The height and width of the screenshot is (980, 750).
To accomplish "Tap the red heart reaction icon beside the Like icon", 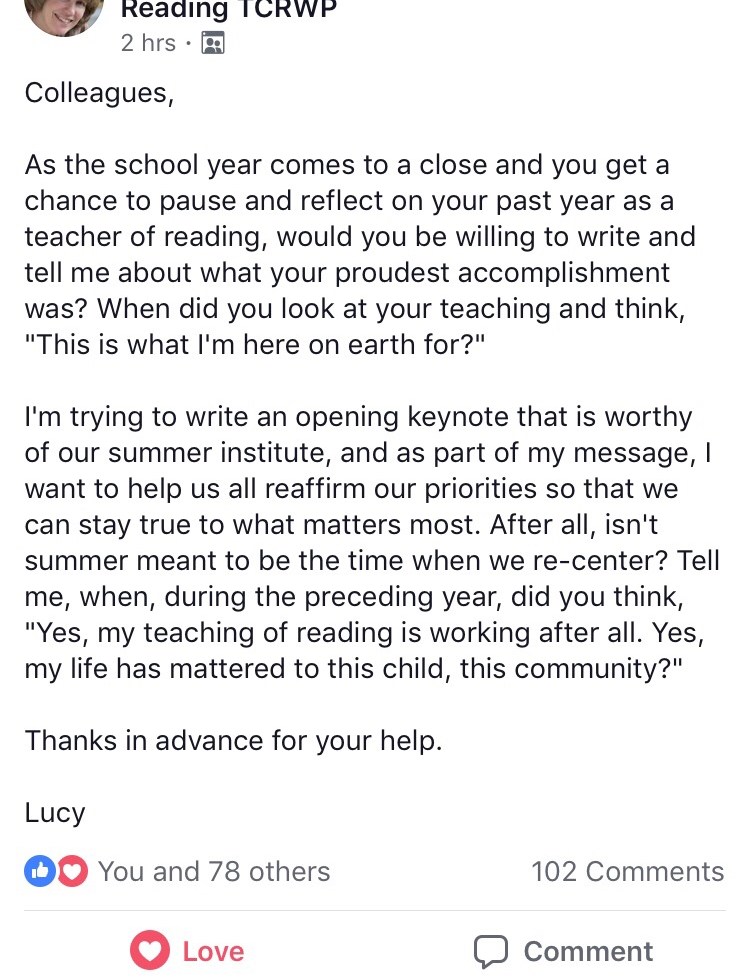I will (x=72, y=871).
